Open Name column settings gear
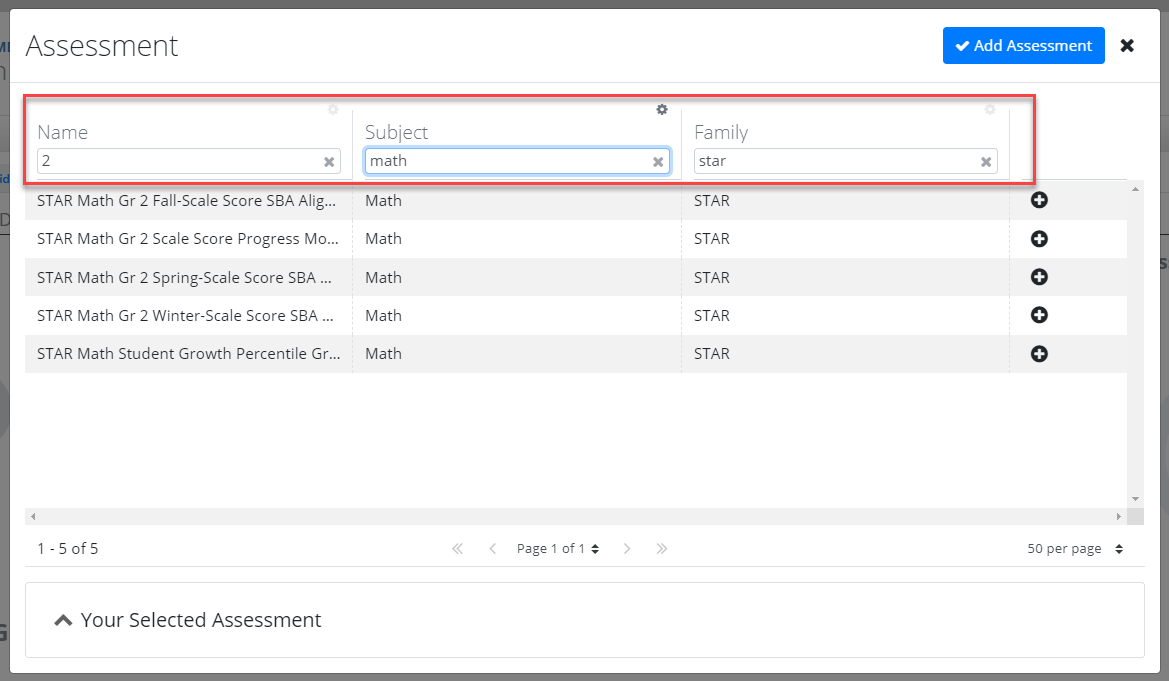Screen dimensions: 1169x681 [333, 110]
